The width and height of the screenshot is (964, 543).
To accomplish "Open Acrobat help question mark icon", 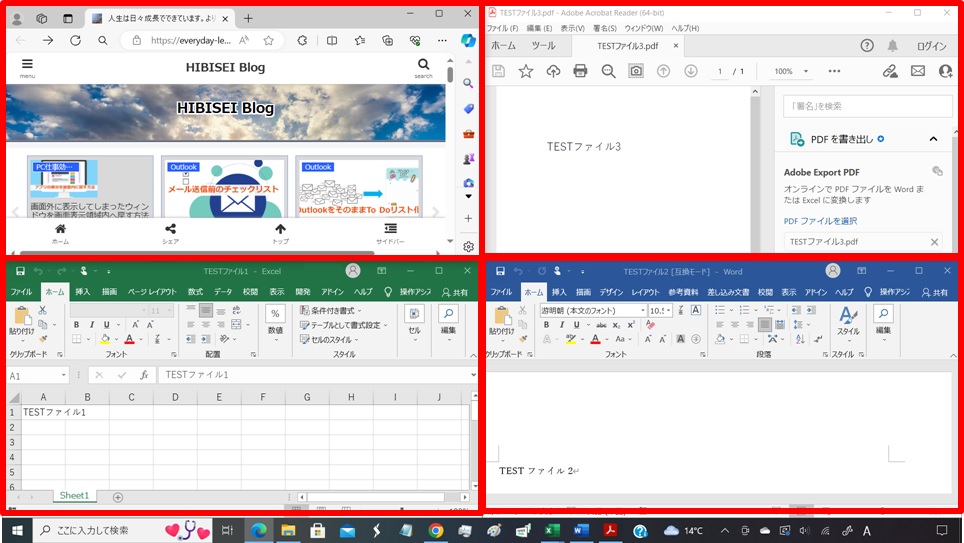I will (x=867, y=46).
